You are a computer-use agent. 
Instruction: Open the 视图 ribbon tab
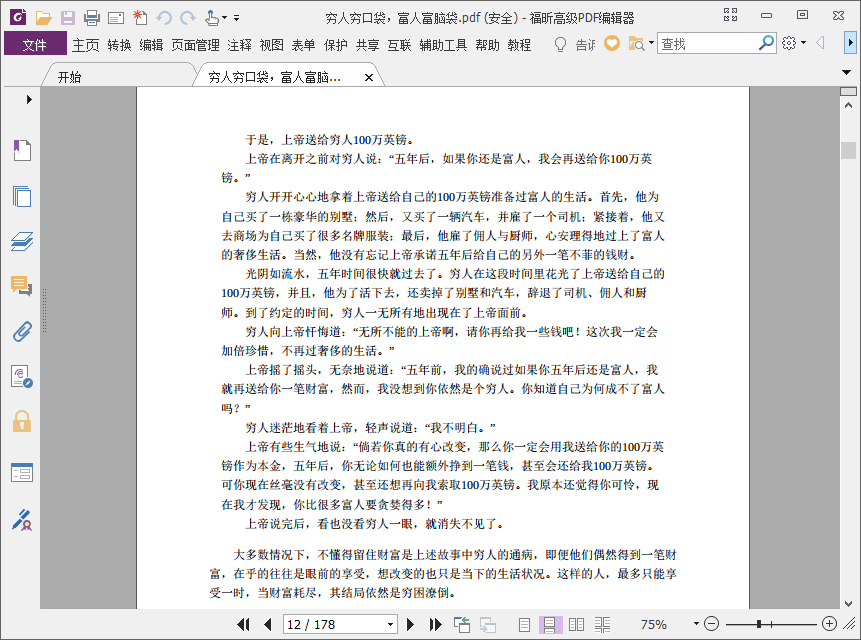click(271, 44)
